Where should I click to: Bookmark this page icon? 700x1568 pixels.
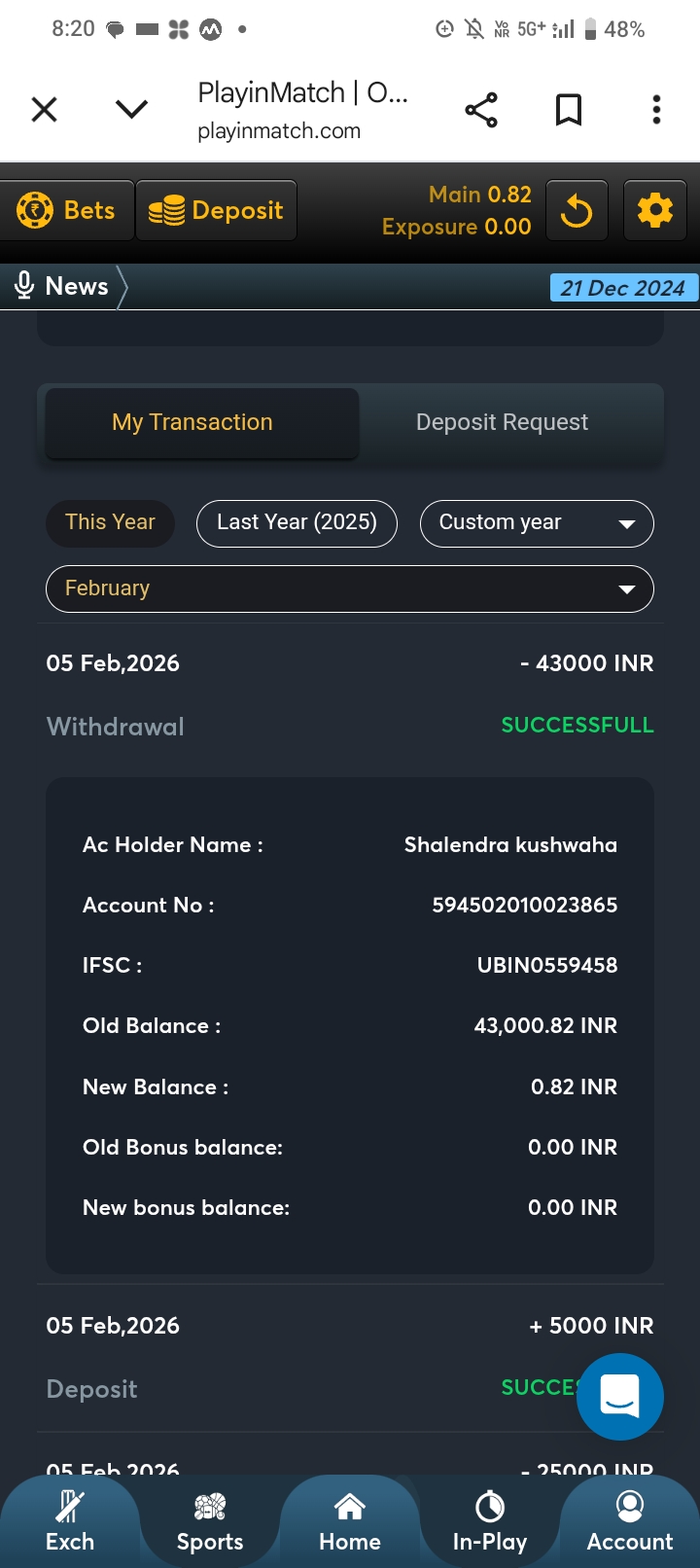coord(569,110)
